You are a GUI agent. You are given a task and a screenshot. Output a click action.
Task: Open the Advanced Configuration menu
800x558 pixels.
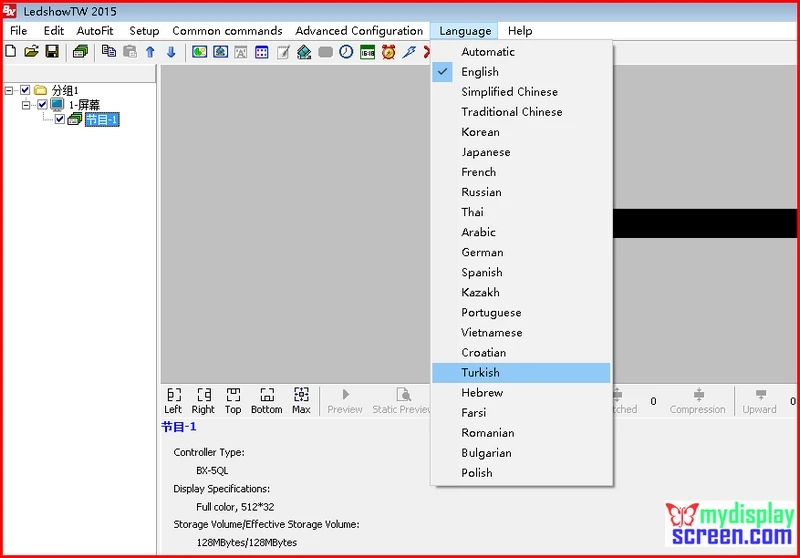(x=359, y=31)
